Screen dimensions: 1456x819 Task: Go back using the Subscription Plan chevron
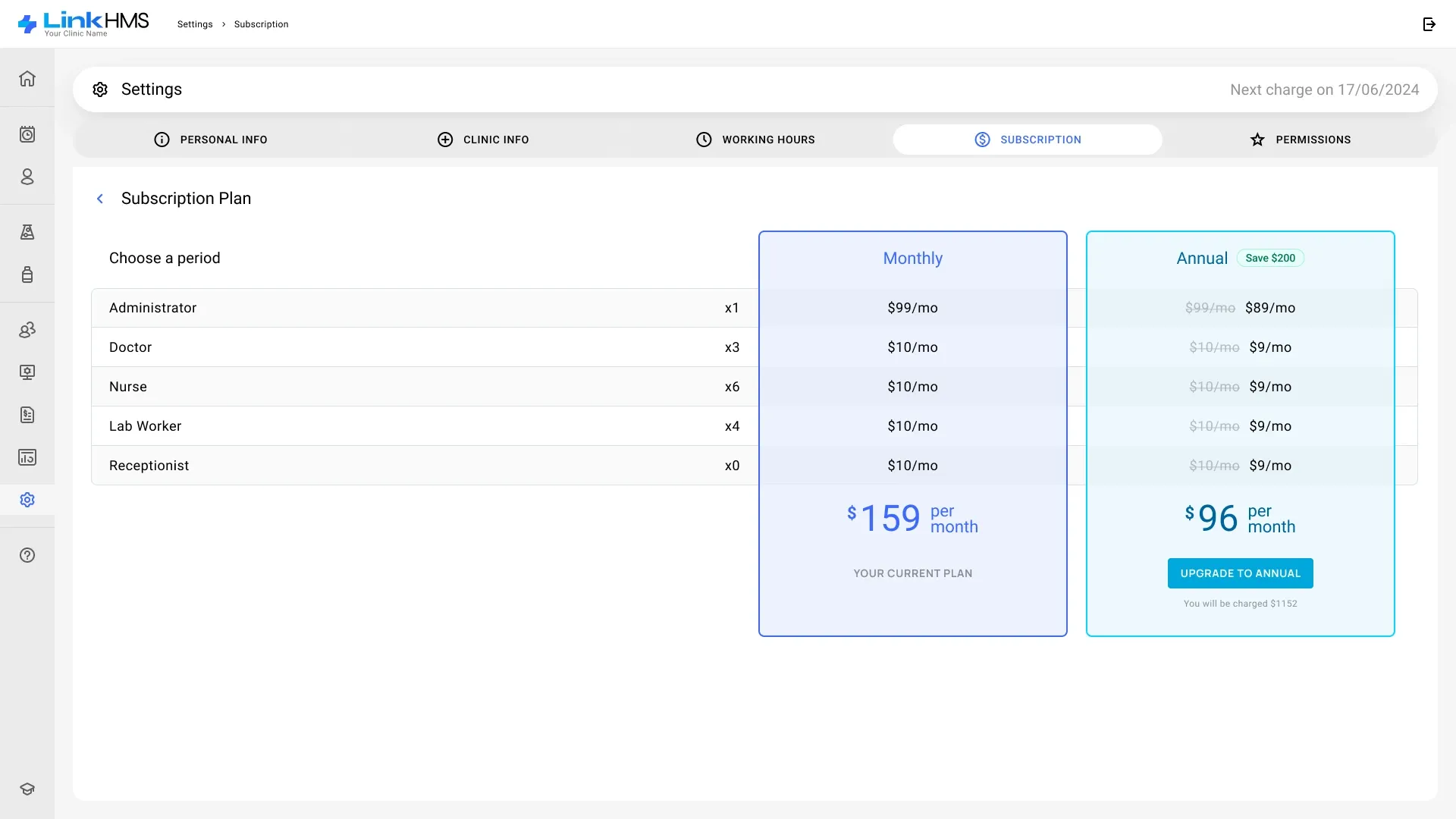[x=100, y=199]
